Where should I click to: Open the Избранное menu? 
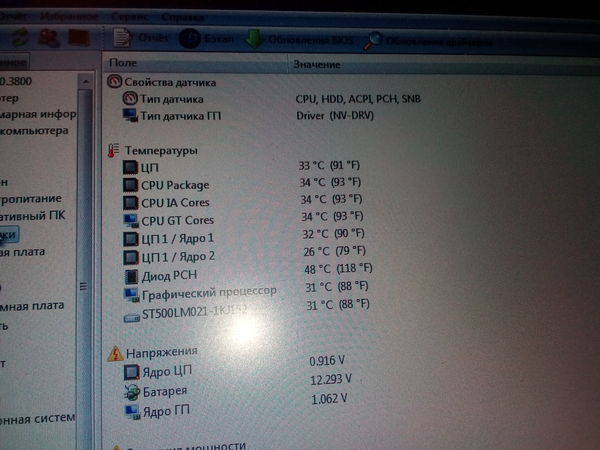[69, 16]
